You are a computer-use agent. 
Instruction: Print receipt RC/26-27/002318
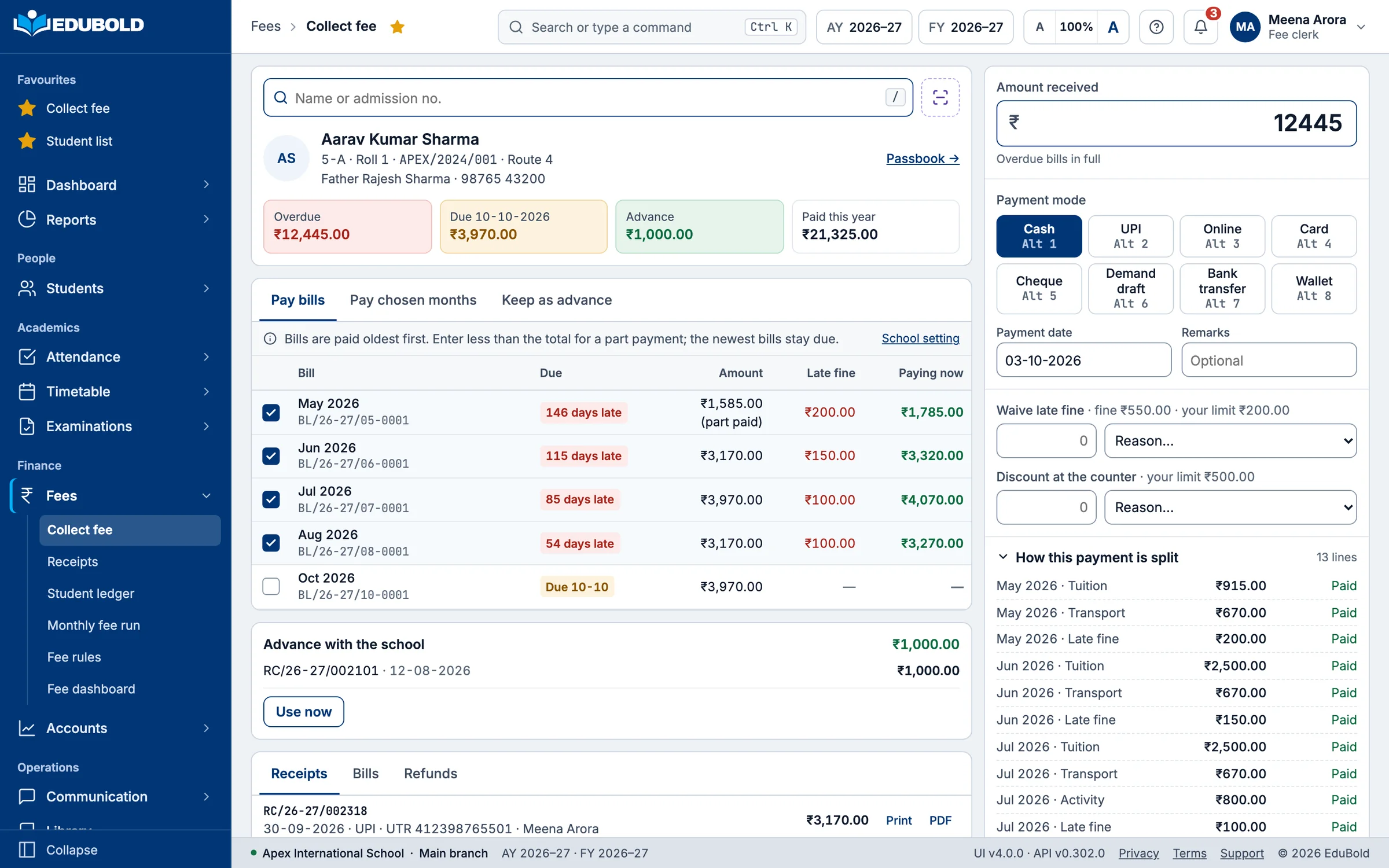tap(899, 820)
